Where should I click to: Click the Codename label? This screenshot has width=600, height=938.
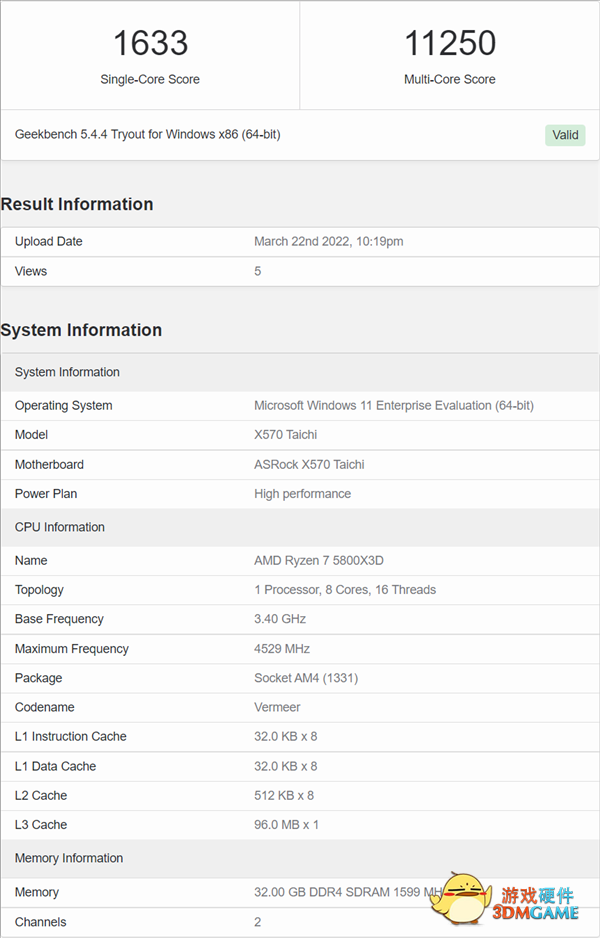45,707
